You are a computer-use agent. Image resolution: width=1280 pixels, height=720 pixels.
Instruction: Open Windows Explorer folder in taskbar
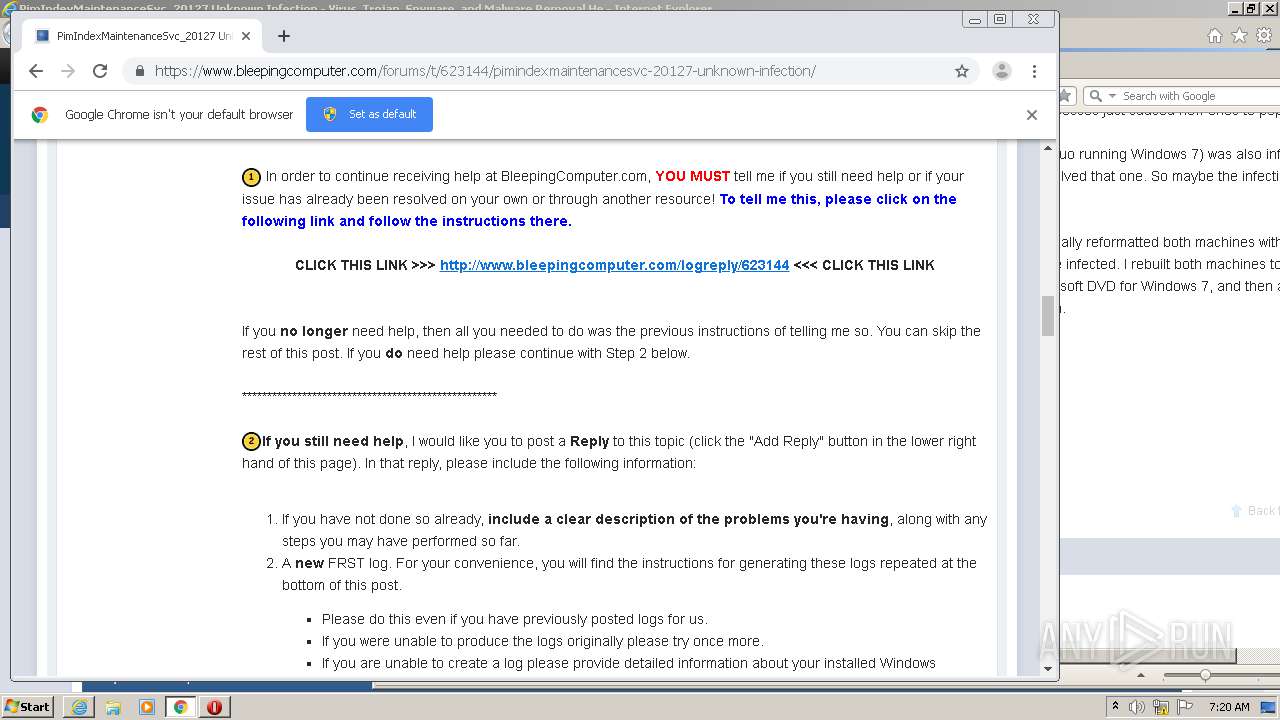[x=113, y=707]
